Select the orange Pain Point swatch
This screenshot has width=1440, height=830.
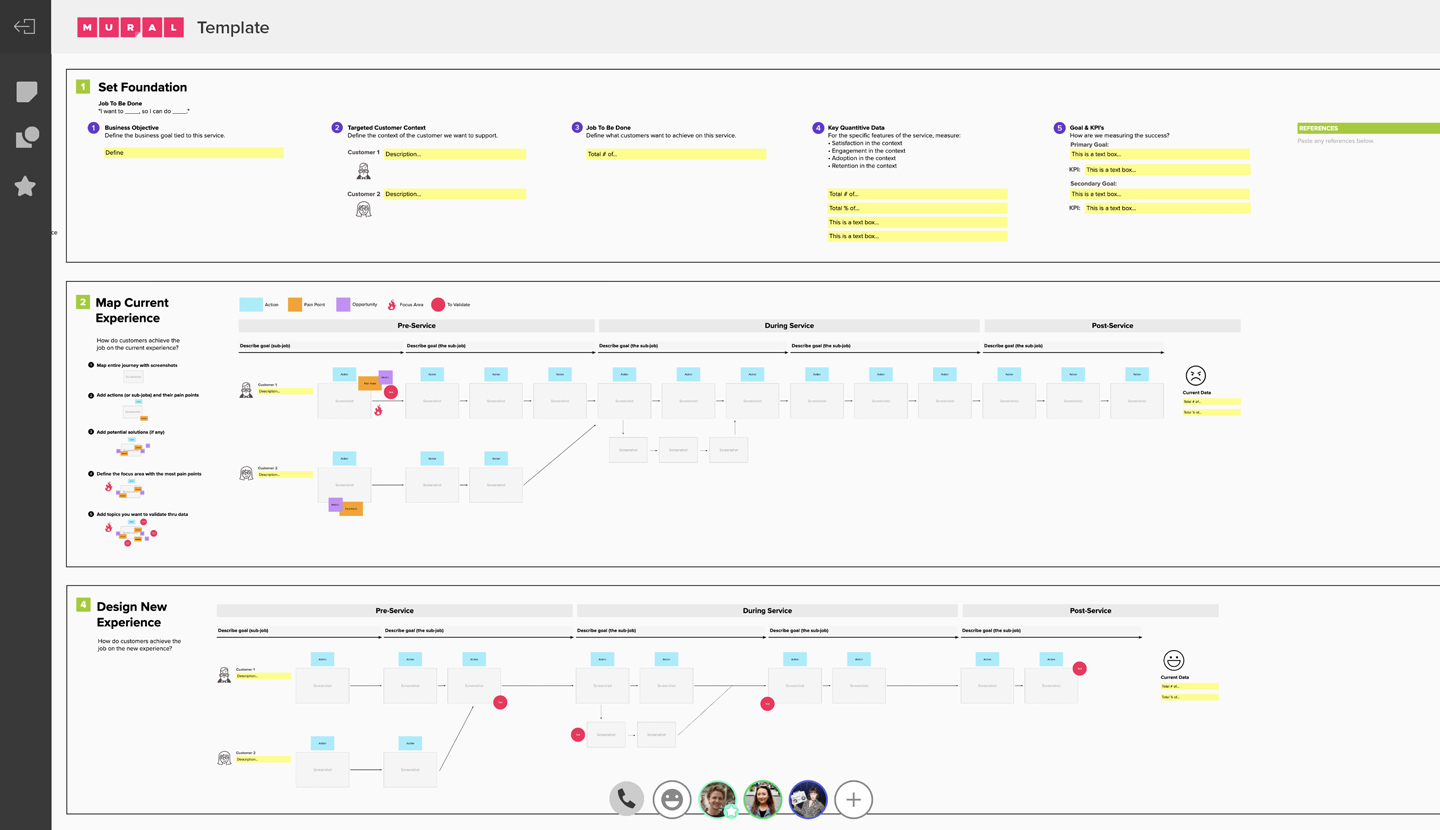(x=296, y=304)
